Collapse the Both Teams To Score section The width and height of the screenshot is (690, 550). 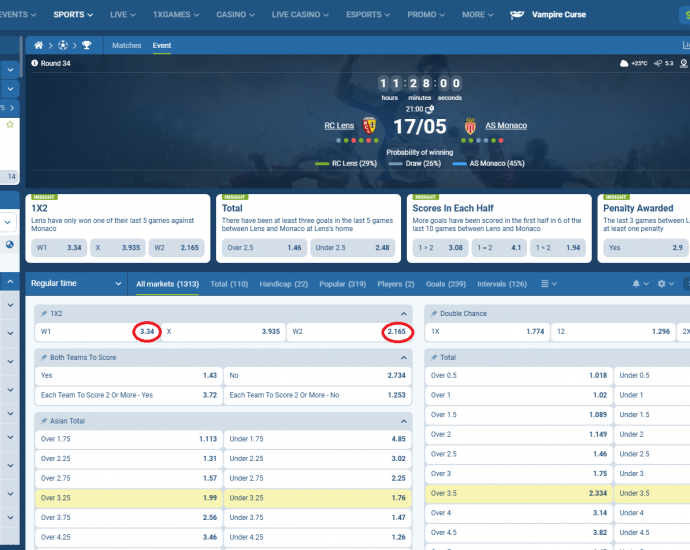404,358
